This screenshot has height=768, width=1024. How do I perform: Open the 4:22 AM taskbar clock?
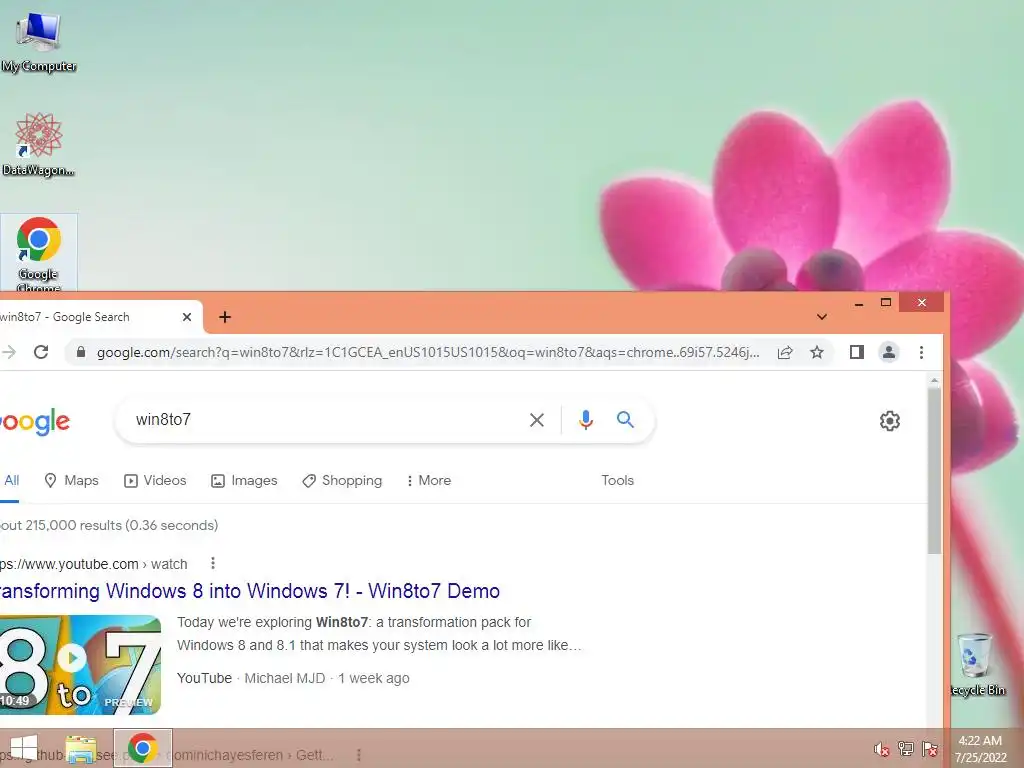tap(980, 749)
